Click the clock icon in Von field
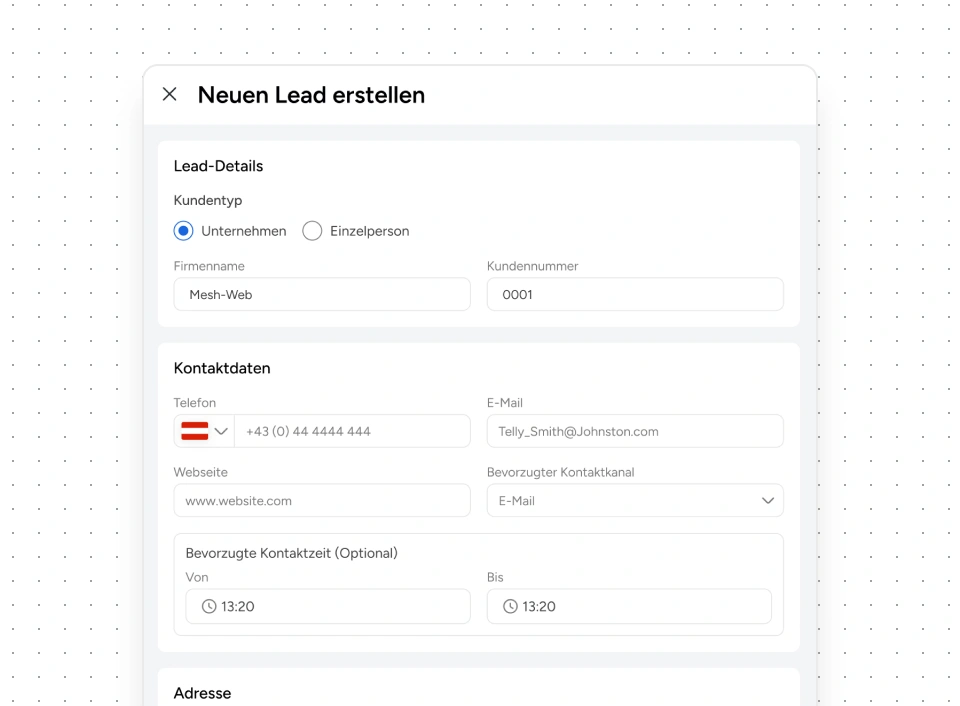Image resolution: width=960 pixels, height=706 pixels. click(209, 606)
